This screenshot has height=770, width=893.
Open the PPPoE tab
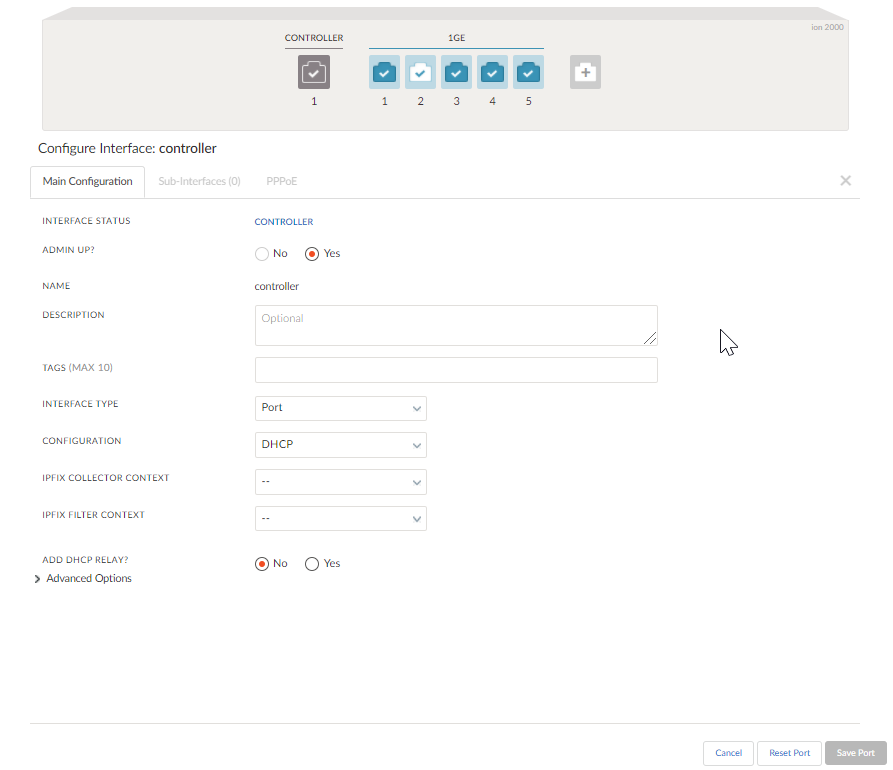coord(281,181)
